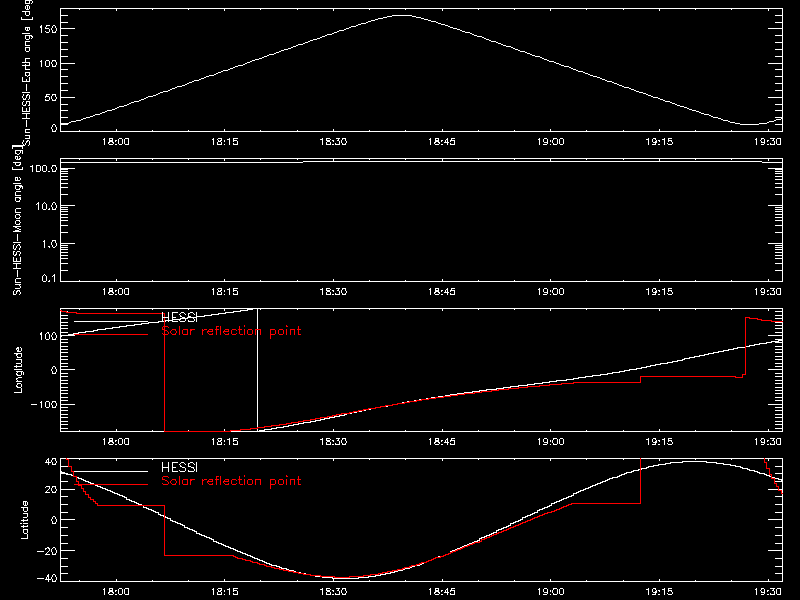The width and height of the screenshot is (800, 600).
Task: Click the 19:00 time label under the Earth angle plot
Action: coord(551,142)
